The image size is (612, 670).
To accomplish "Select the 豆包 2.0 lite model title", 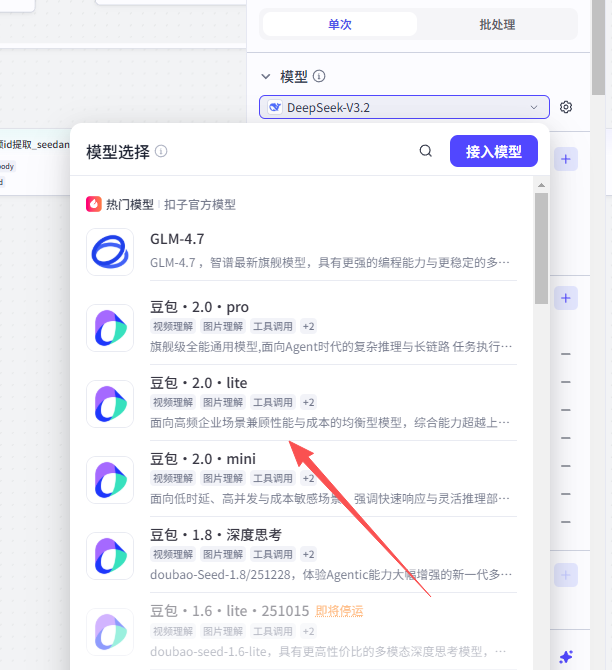I will 199,383.
